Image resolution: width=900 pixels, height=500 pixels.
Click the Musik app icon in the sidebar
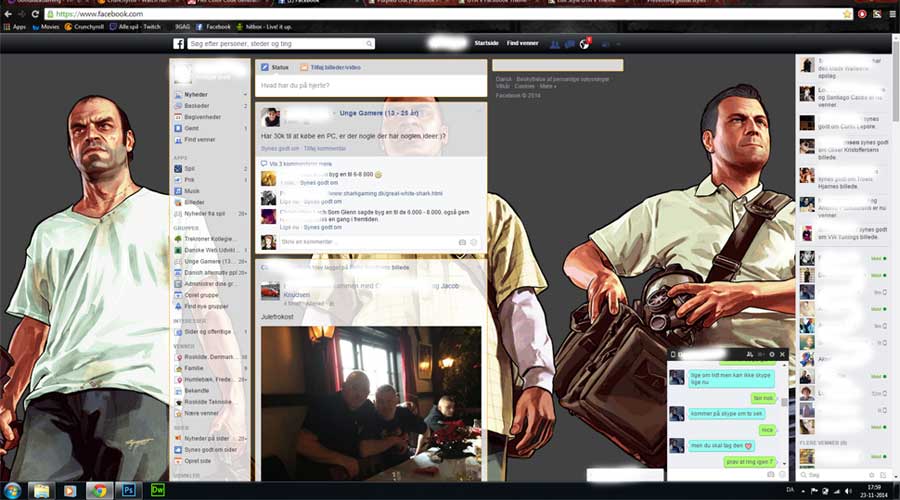pyautogui.click(x=178, y=191)
